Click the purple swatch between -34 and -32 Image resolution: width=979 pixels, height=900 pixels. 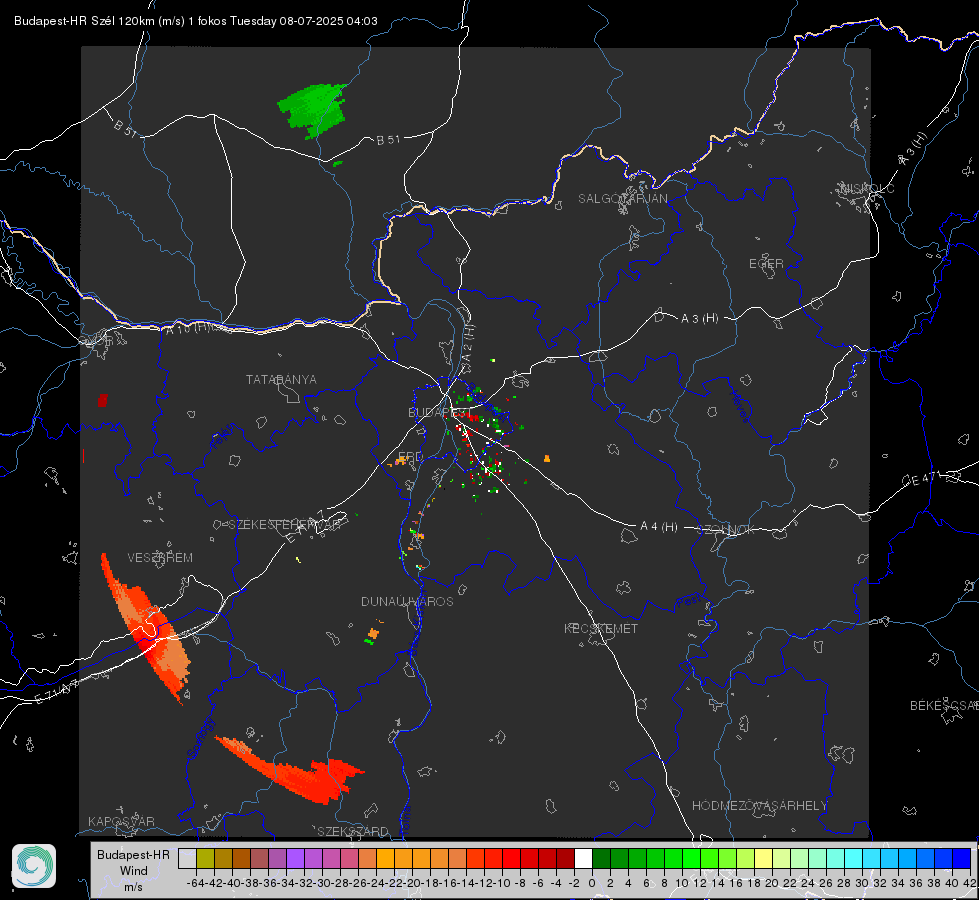coord(295,858)
